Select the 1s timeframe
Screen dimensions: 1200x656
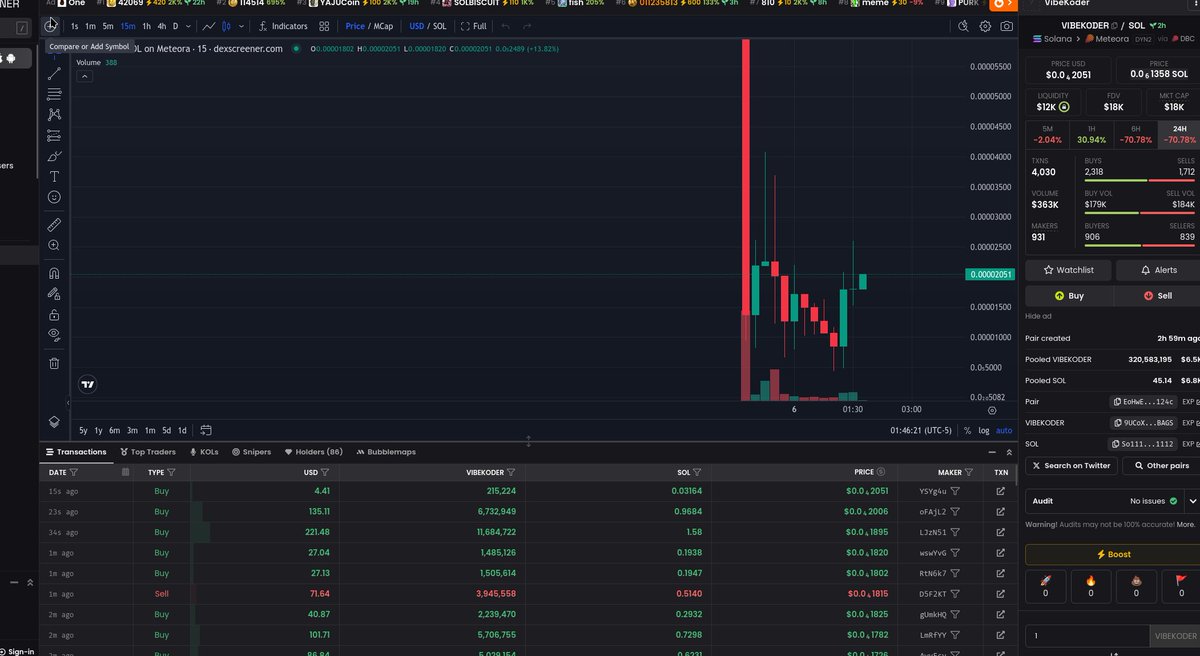point(75,26)
